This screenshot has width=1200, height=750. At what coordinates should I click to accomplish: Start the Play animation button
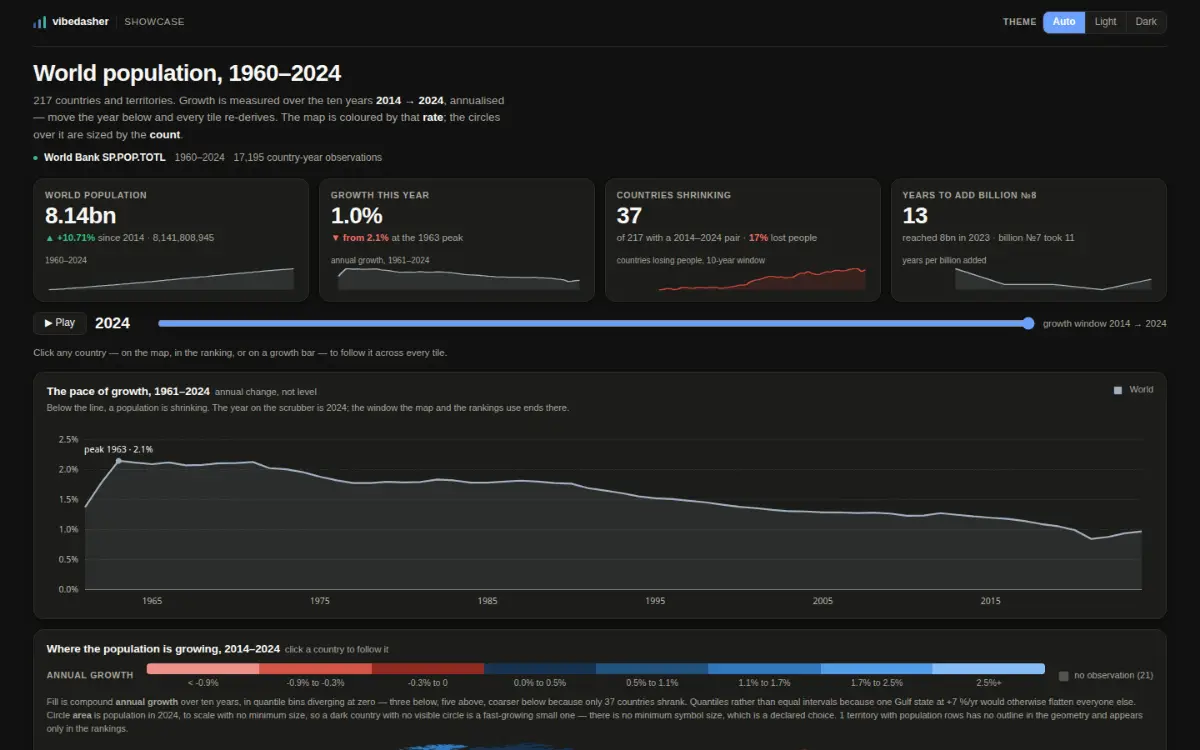point(59,323)
